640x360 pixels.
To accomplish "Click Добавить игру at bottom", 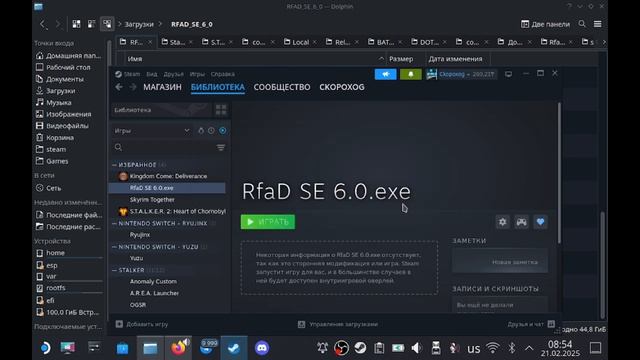I will [142, 324].
